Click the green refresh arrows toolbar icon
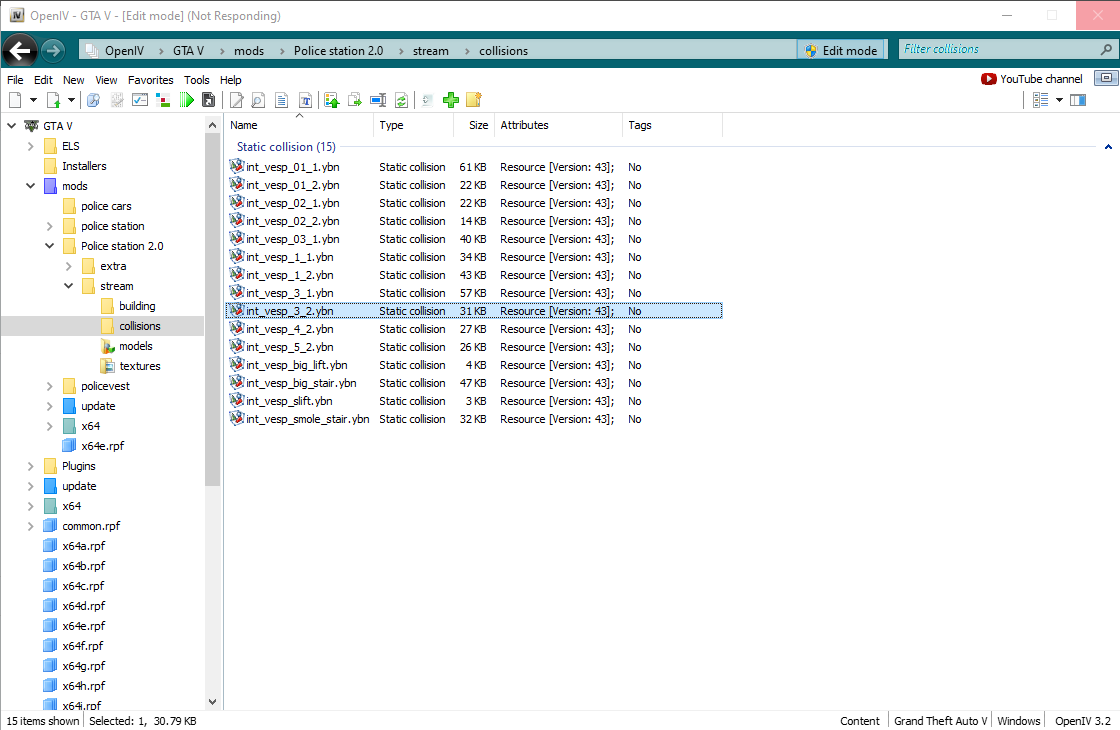The height and width of the screenshot is (730, 1120). pos(401,100)
